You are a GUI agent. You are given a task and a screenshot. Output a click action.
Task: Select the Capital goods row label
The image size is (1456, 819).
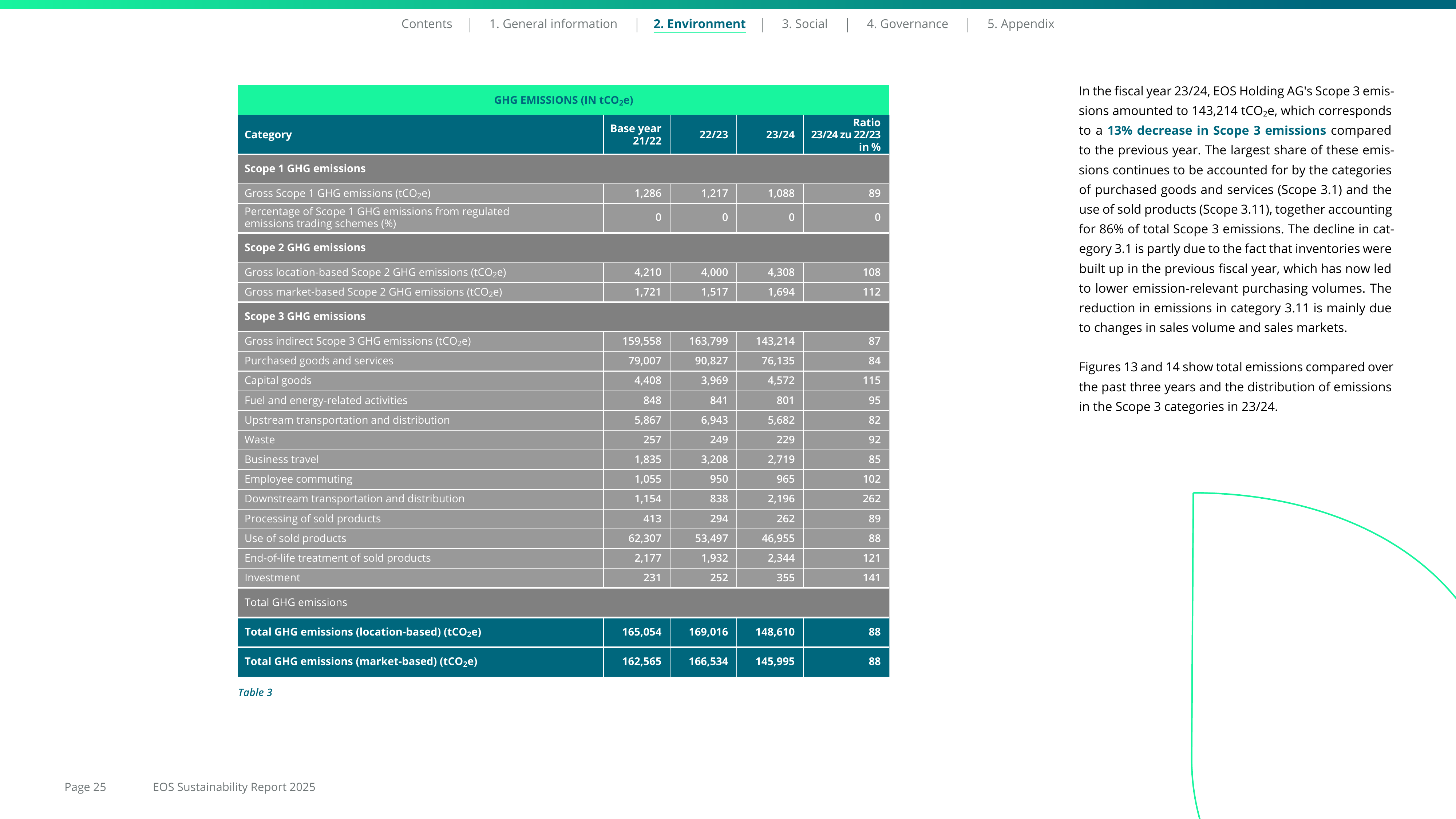pos(277,380)
